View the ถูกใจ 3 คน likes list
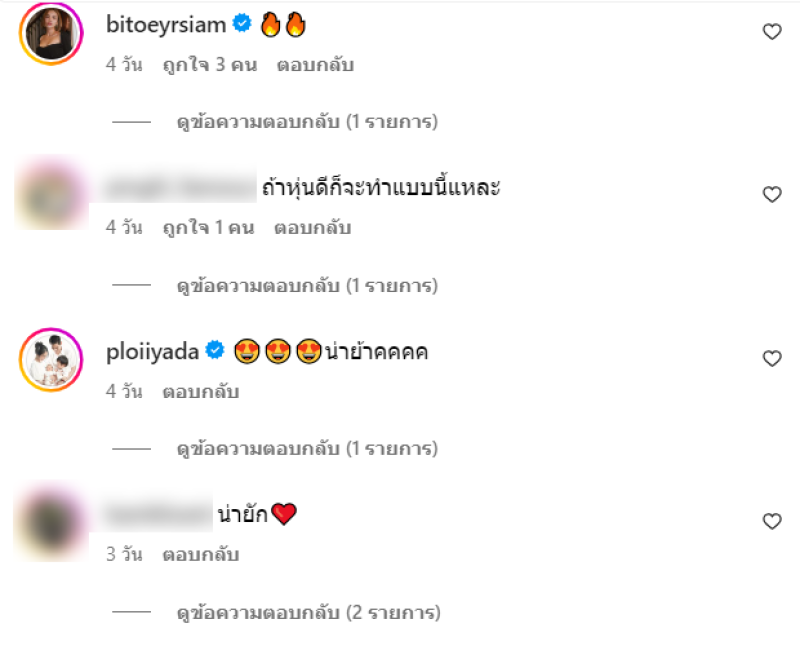The image size is (800, 659). 210,65
